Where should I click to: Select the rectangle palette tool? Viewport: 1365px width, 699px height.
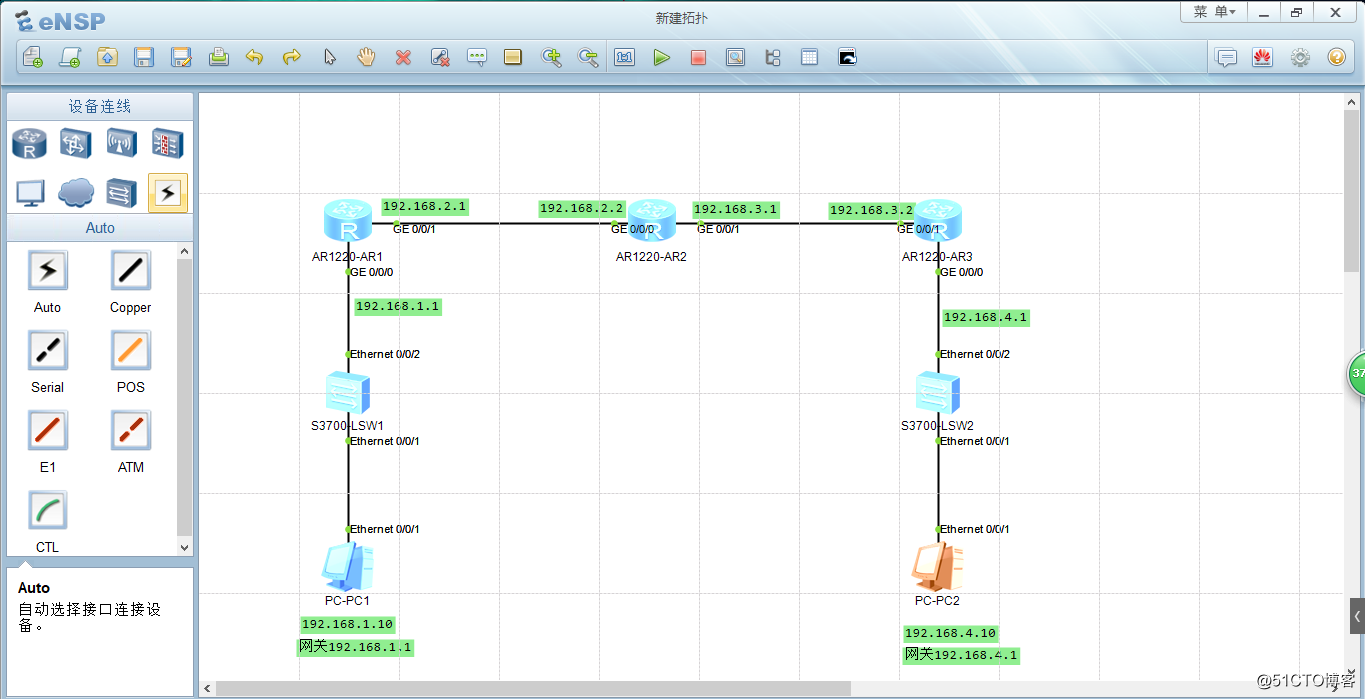pyautogui.click(x=513, y=57)
